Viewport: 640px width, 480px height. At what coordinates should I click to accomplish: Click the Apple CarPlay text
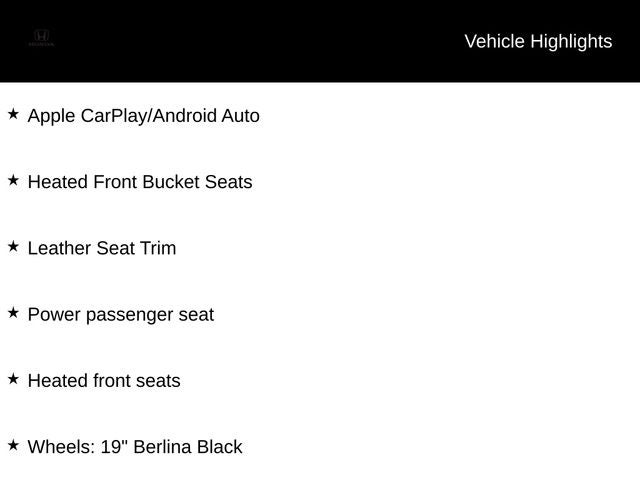(87, 116)
